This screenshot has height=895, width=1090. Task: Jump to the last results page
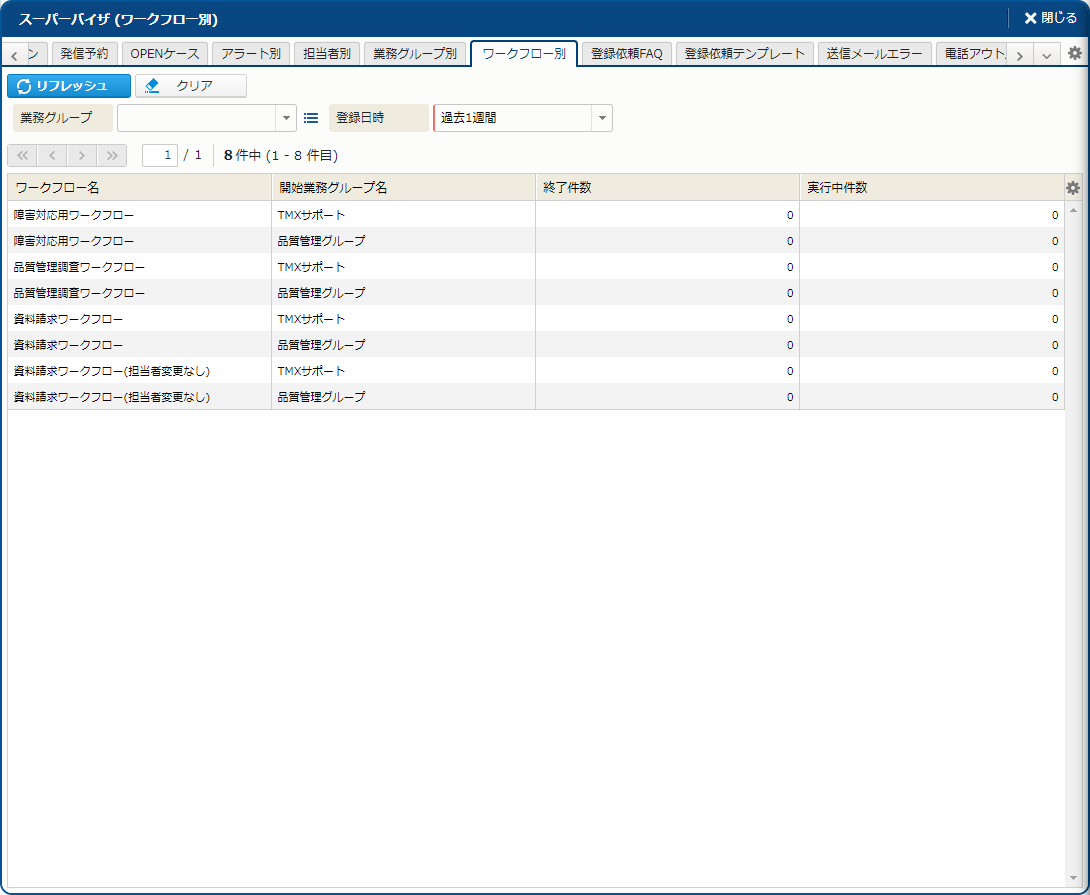[x=112, y=155]
